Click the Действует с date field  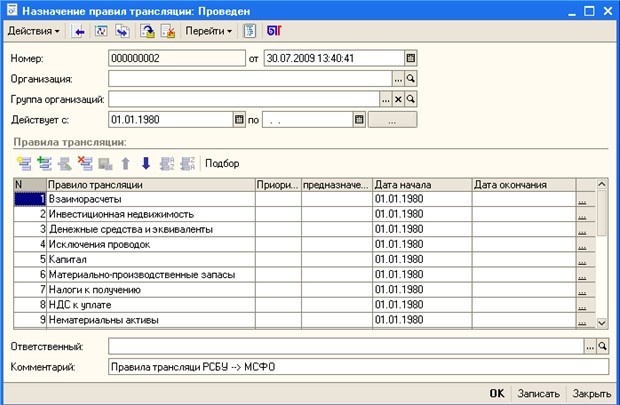(x=171, y=119)
